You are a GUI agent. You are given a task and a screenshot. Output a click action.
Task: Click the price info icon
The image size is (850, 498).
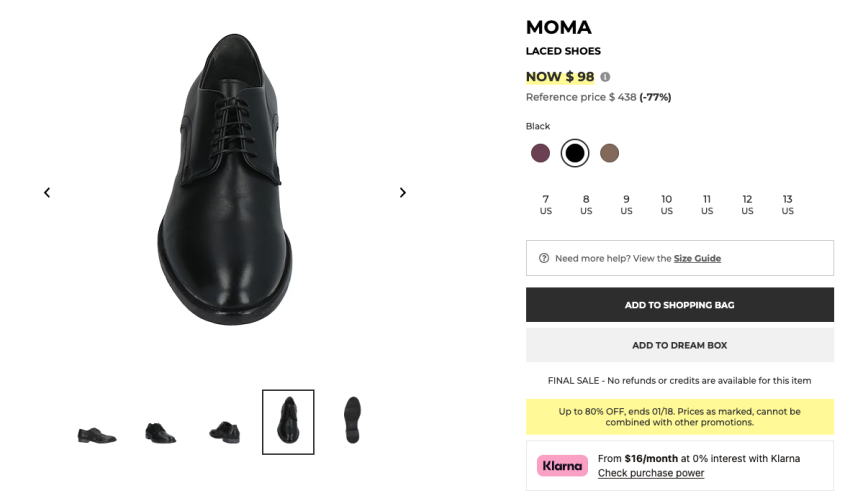pos(605,77)
